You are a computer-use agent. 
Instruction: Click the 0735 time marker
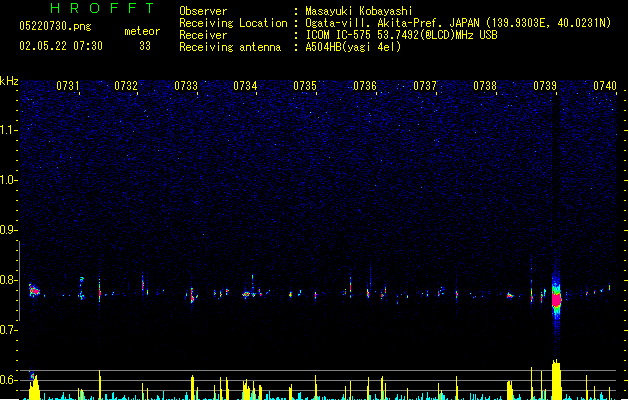click(x=305, y=86)
